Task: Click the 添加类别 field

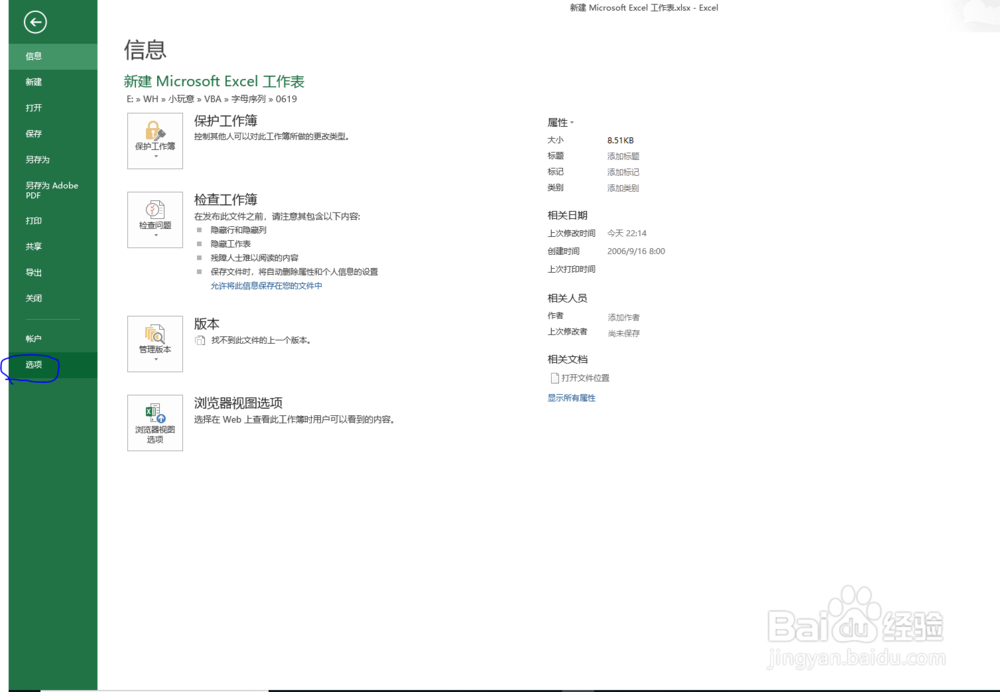Action: [623, 188]
